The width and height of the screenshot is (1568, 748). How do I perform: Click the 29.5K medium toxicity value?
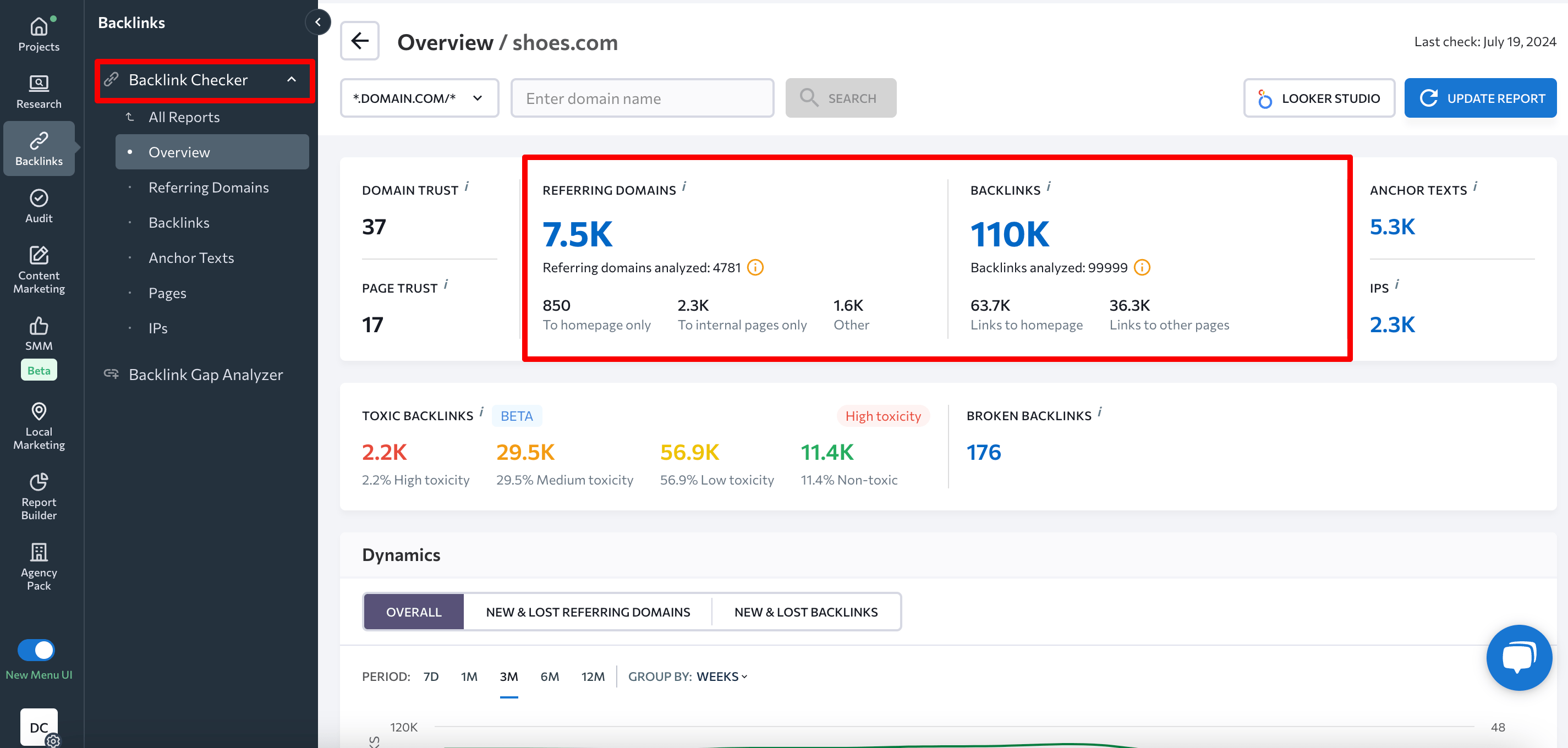click(525, 452)
